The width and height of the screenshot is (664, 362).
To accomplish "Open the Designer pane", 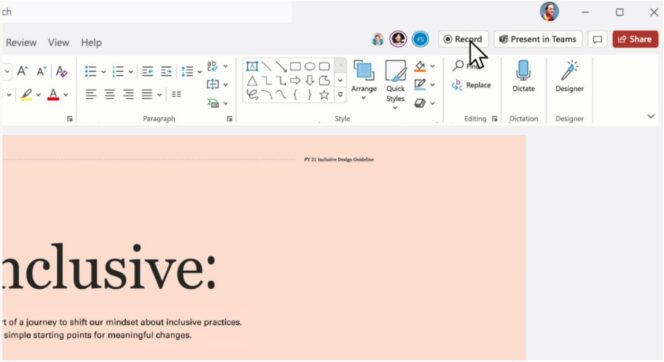I will coord(569,76).
